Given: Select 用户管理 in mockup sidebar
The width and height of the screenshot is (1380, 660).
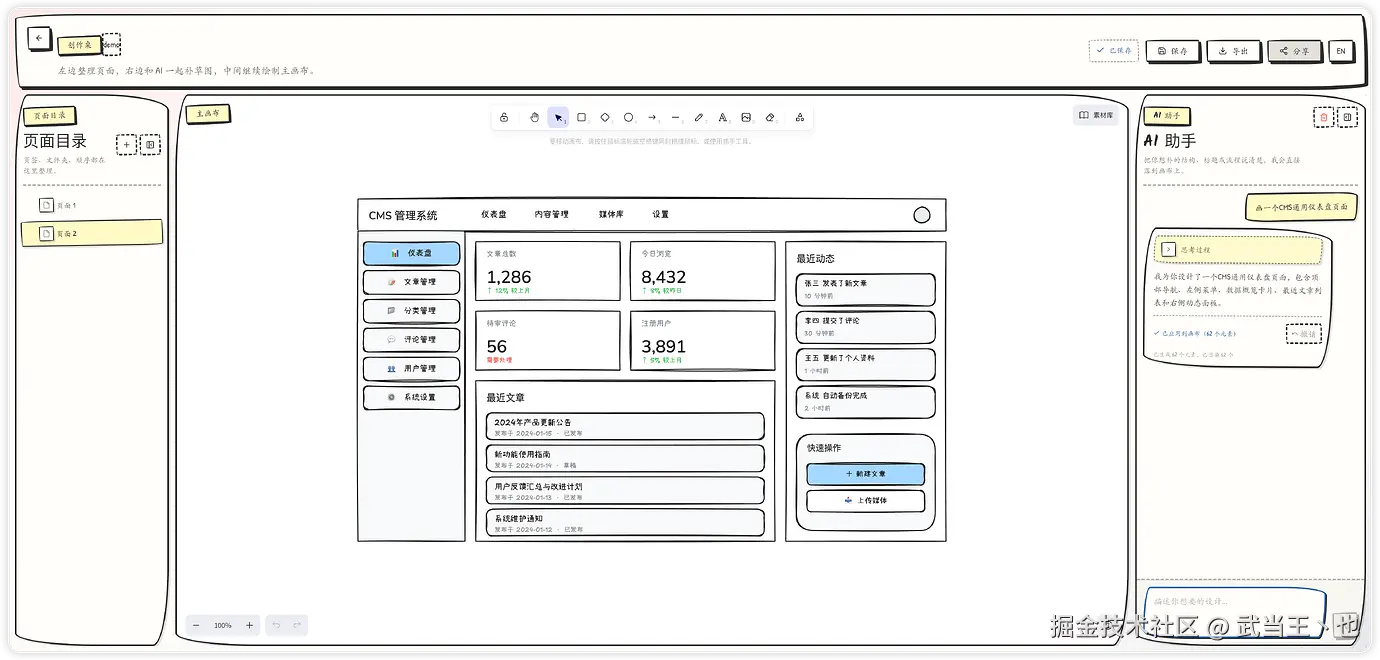Looking at the screenshot, I should (x=412, y=369).
